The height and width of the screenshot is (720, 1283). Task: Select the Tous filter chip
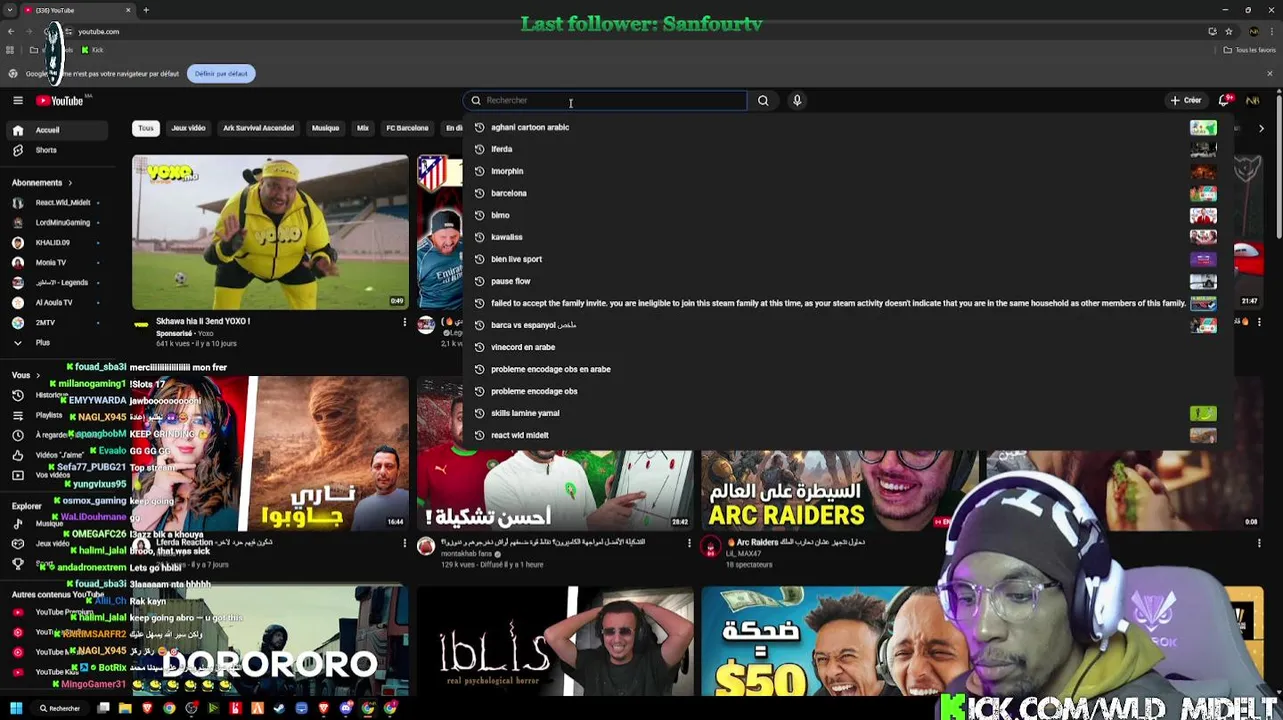[146, 128]
